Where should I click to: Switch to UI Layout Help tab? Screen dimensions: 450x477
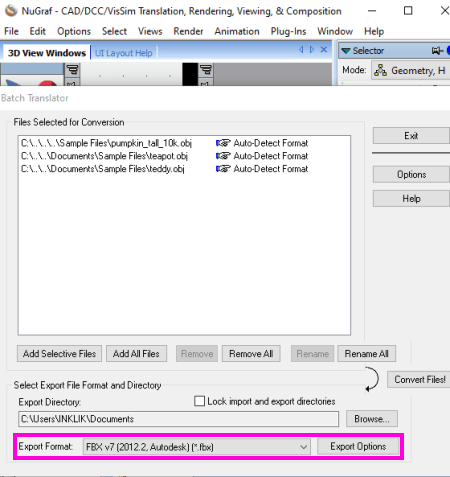(124, 53)
